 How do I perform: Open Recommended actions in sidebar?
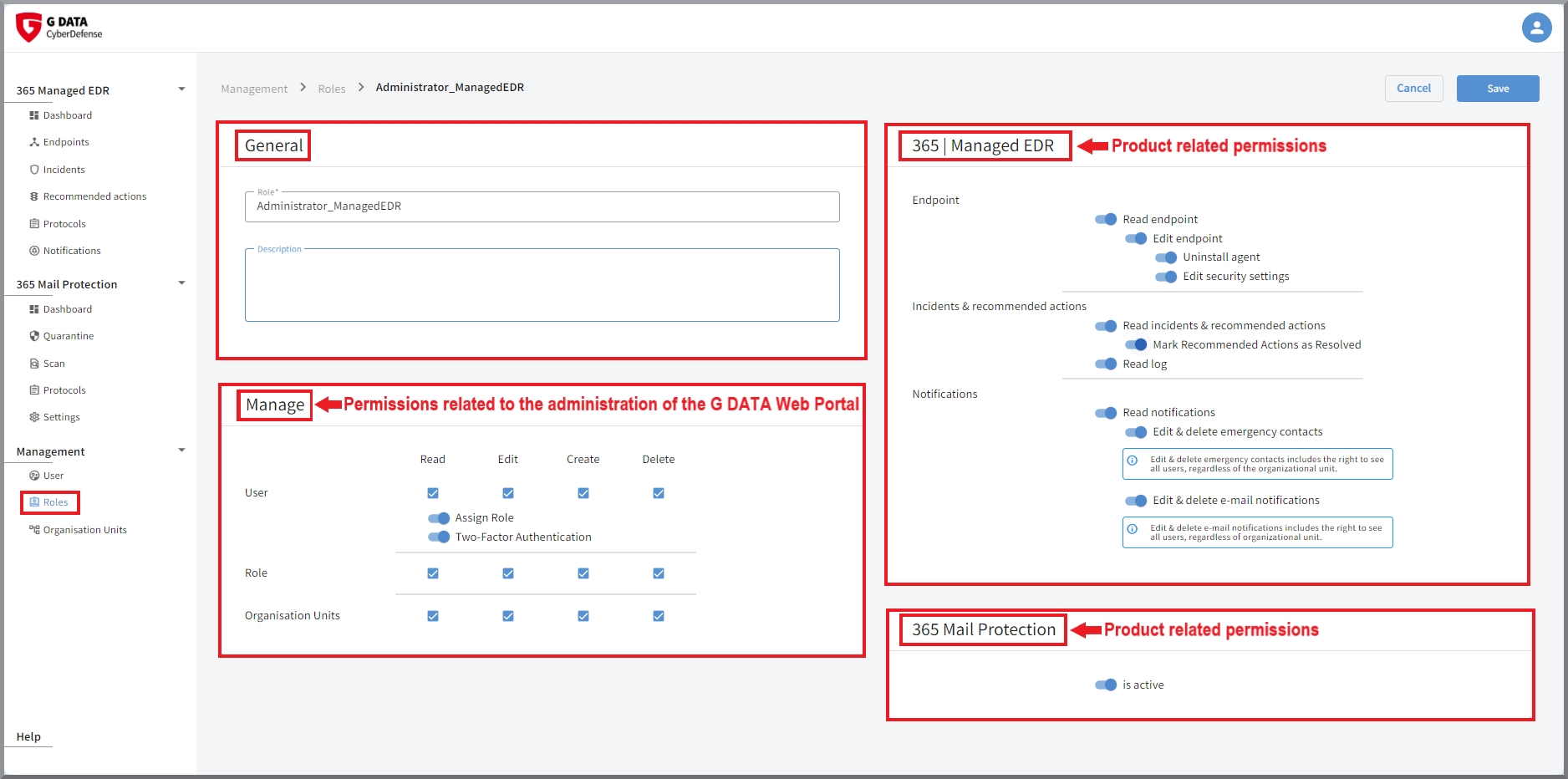click(x=94, y=196)
